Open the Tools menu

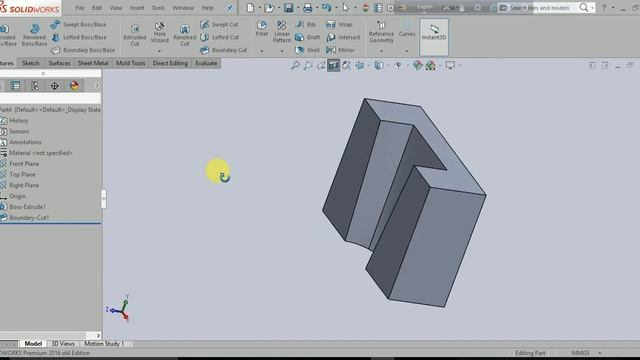[x=158, y=8]
